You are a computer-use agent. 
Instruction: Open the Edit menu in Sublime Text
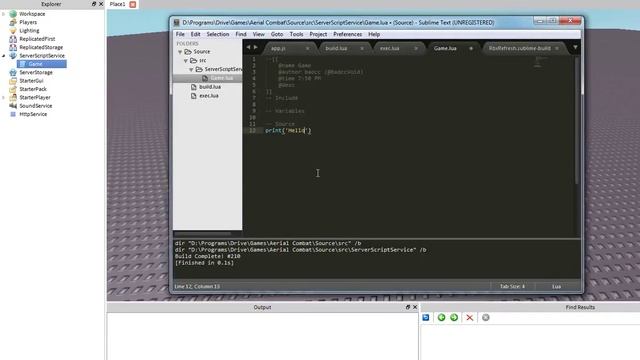click(196, 34)
